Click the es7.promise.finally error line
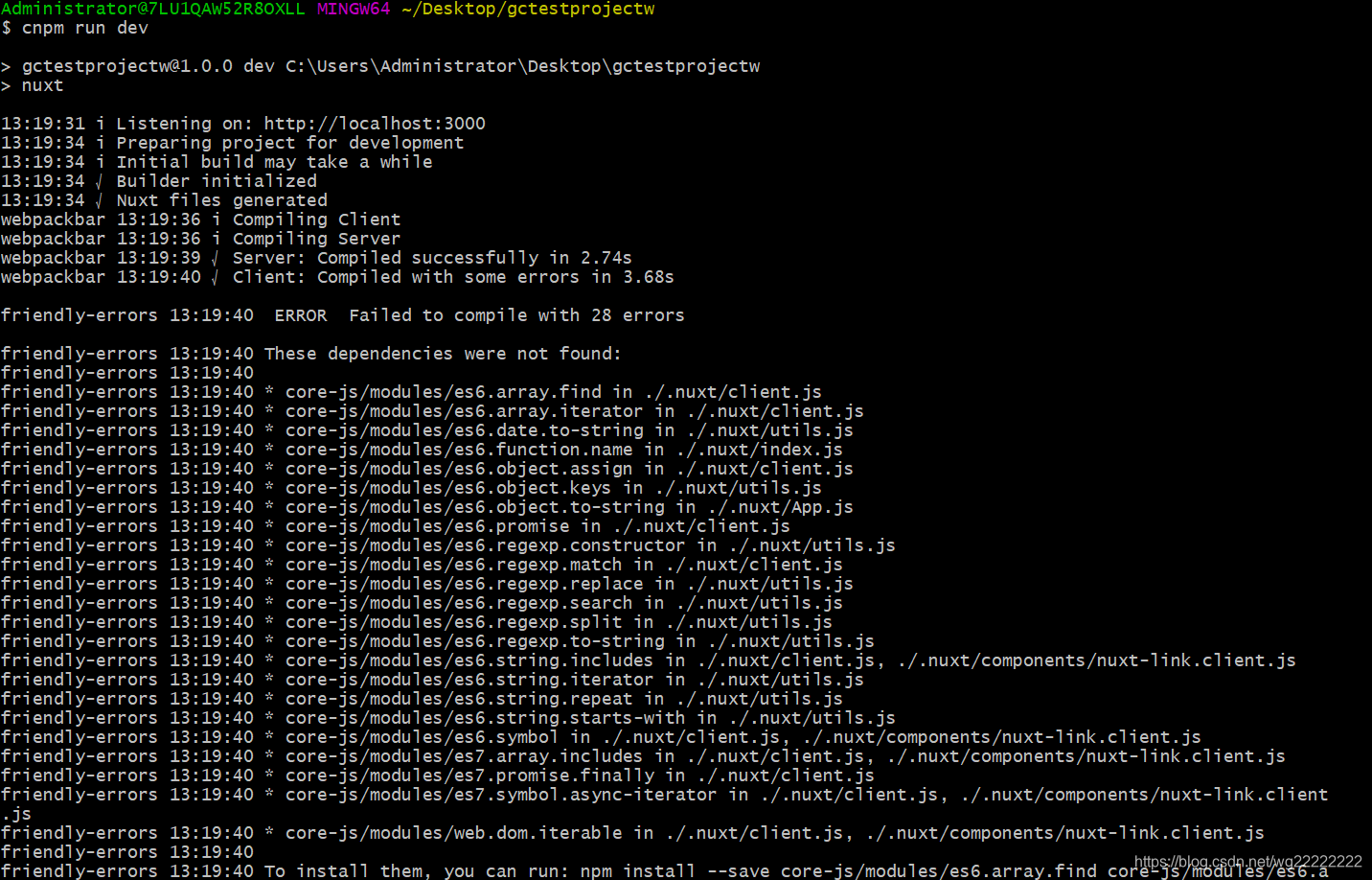Screen dimensions: 1372x880 pyautogui.click(x=438, y=776)
